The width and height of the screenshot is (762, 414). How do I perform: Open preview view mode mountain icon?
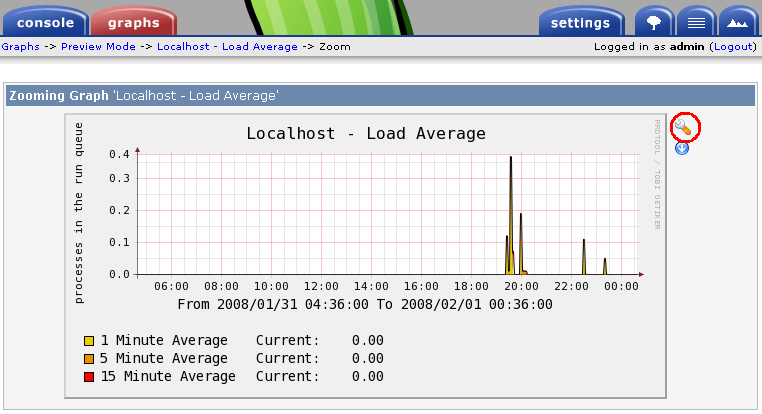737,22
